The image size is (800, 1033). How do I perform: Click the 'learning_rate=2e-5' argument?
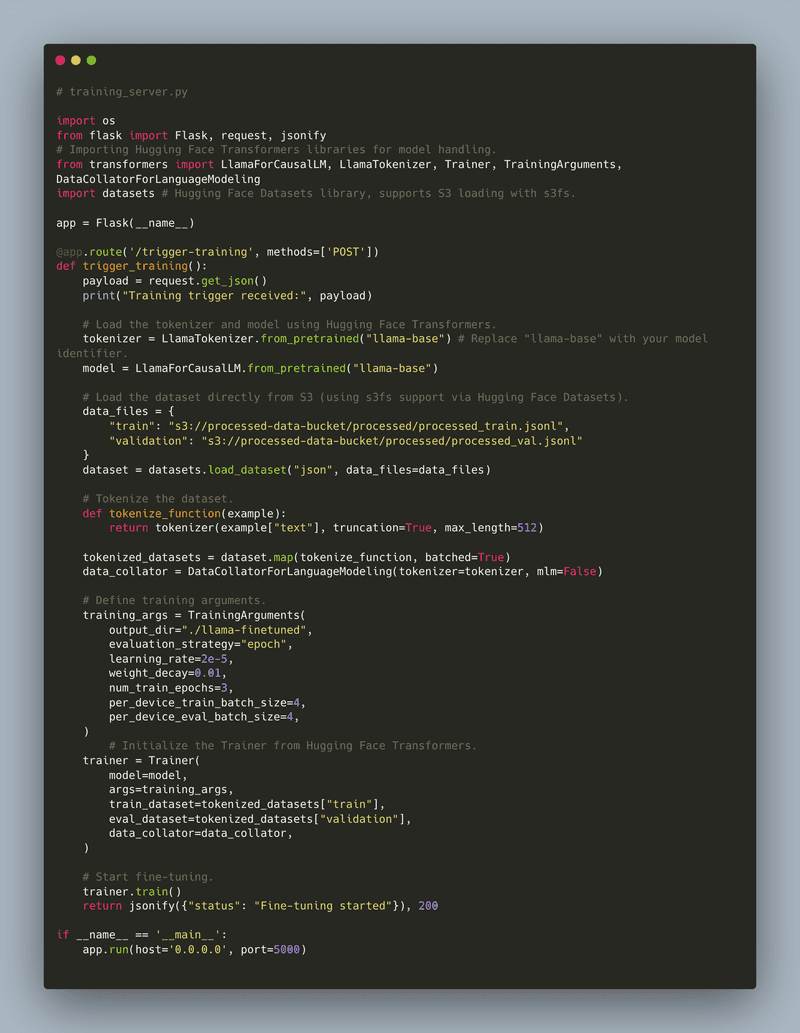pos(171,659)
